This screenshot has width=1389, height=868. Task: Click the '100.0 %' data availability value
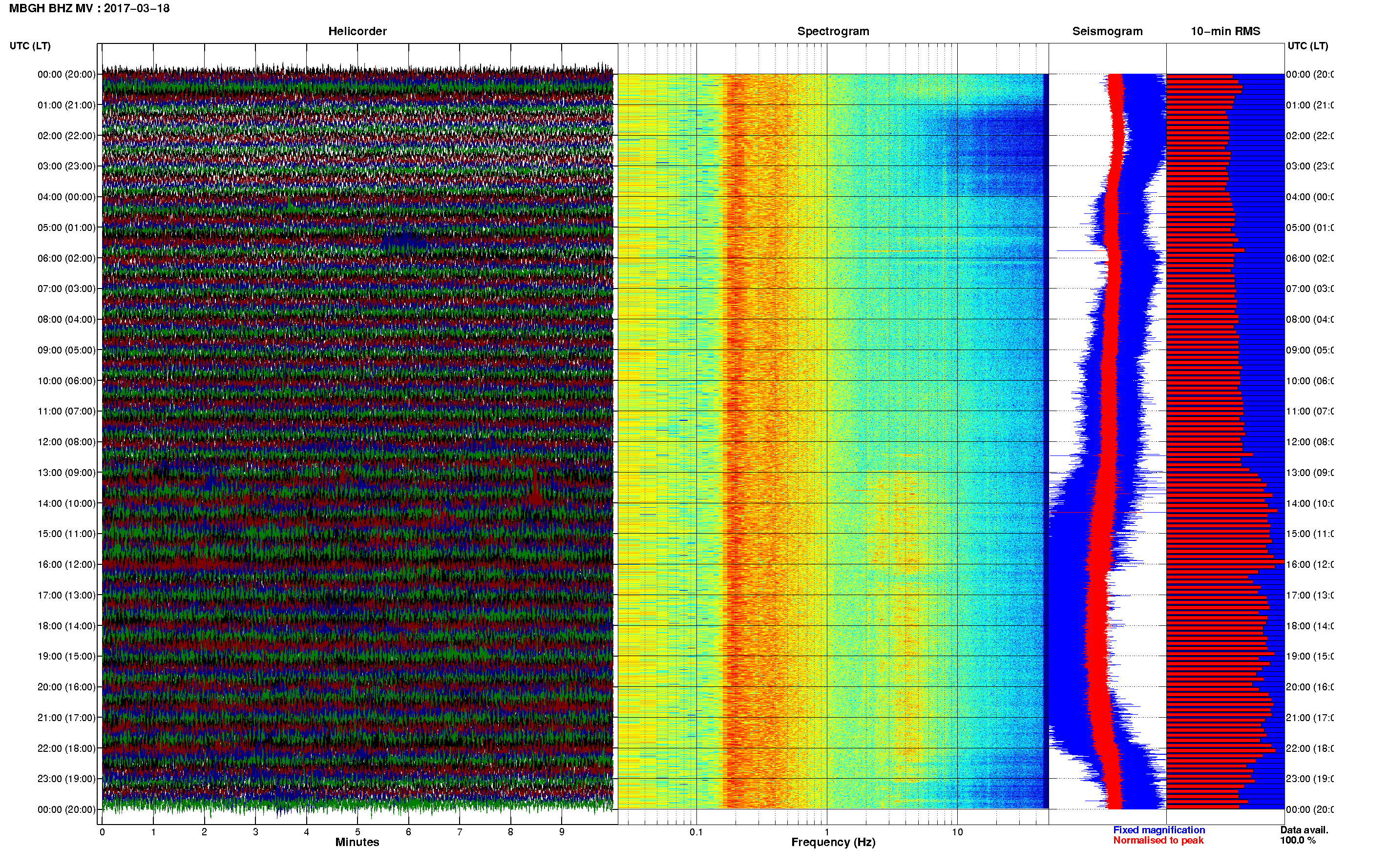1297,841
